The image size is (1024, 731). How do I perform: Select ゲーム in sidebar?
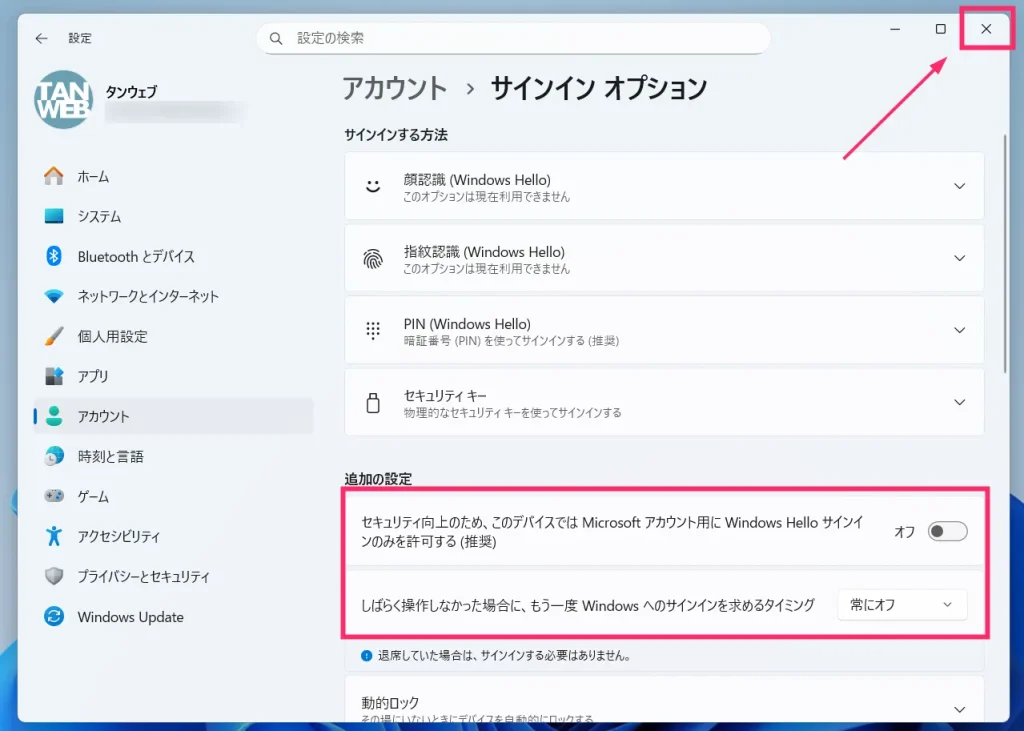[x=173, y=496]
